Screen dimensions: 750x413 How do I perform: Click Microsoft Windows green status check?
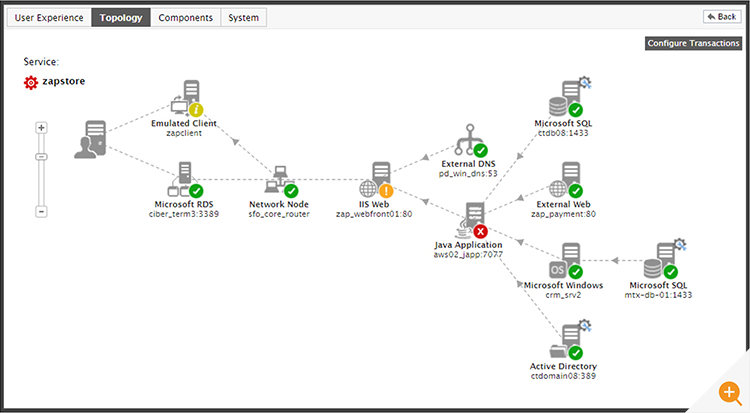tap(575, 272)
